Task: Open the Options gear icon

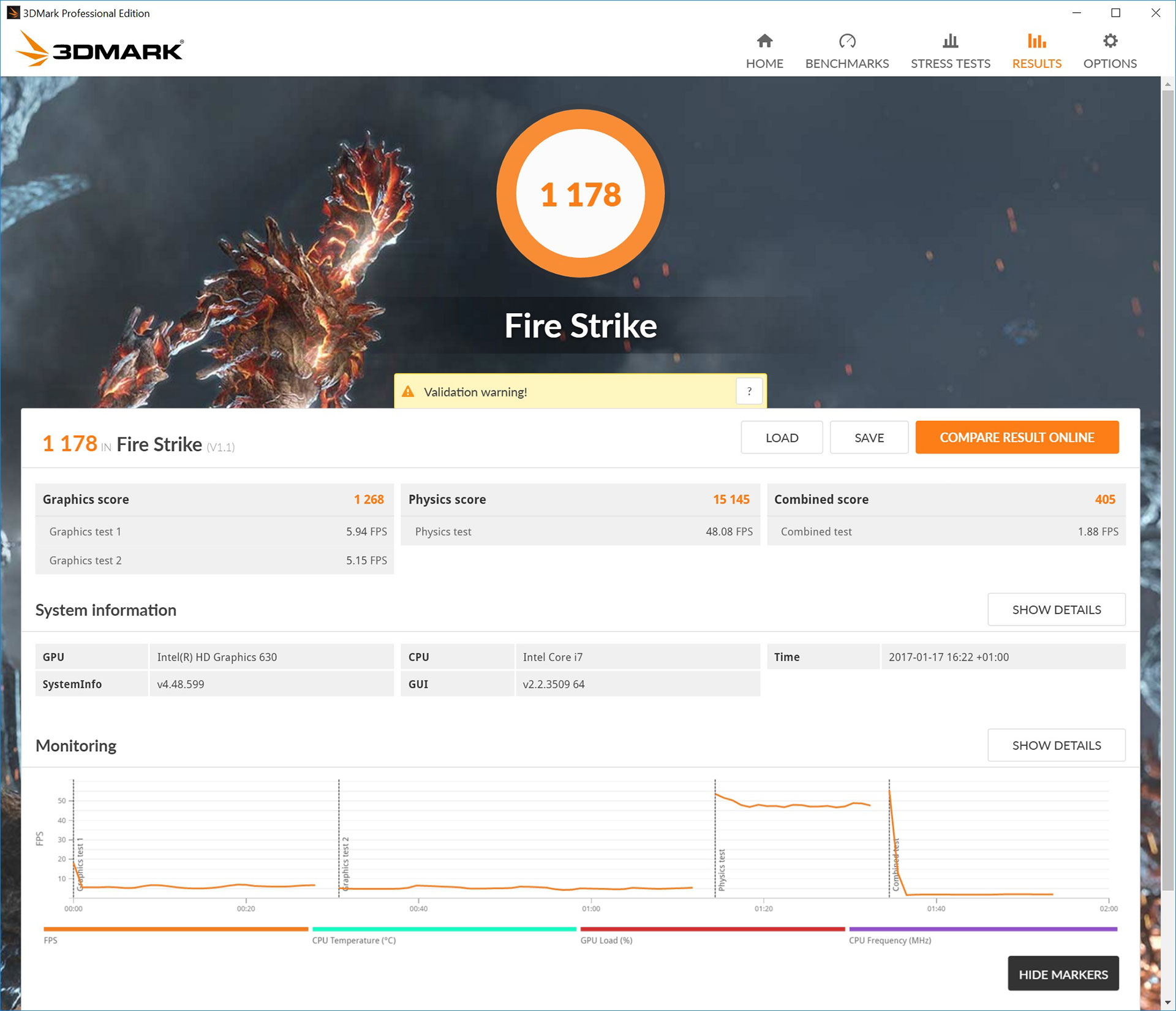Action: tap(1110, 41)
